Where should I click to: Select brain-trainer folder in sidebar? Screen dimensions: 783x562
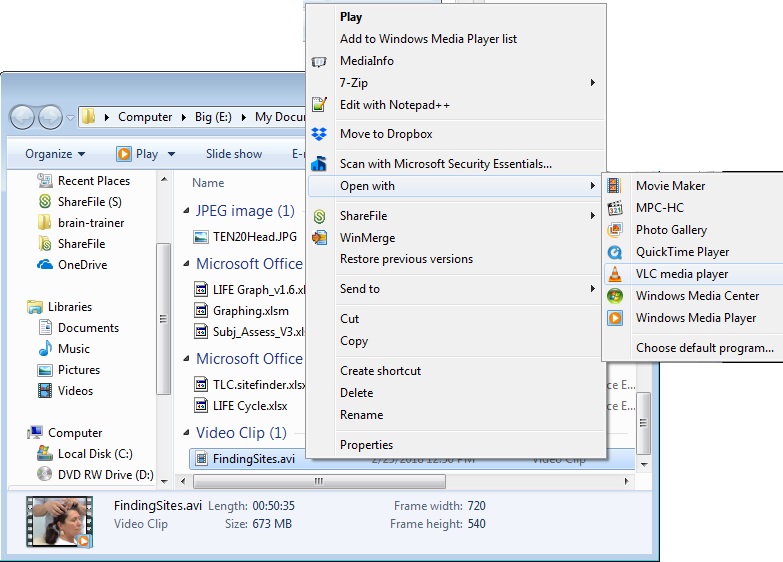pyautogui.click(x=91, y=223)
